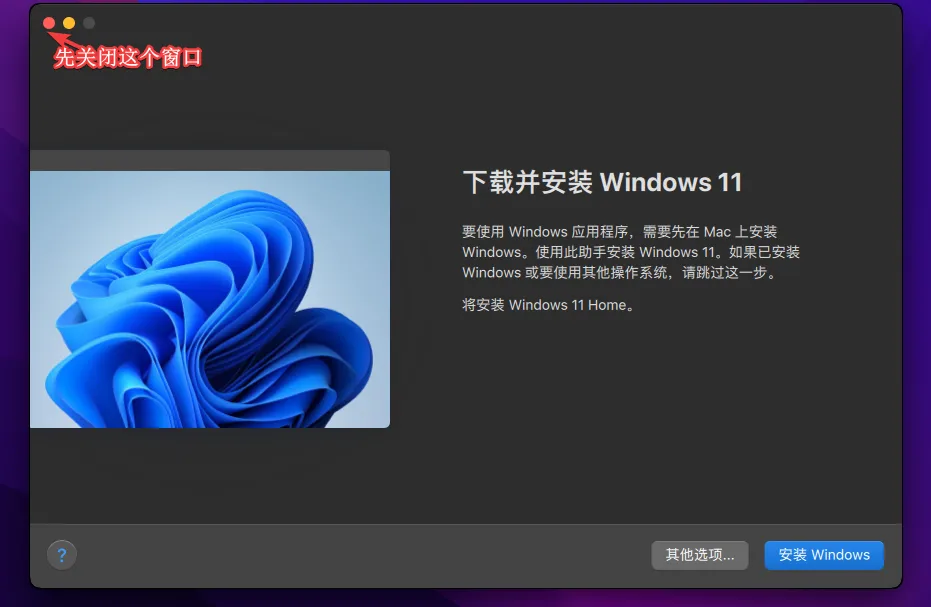Select the 下载并安装 Windows 11 heading
This screenshot has width=931, height=607.
(602, 183)
